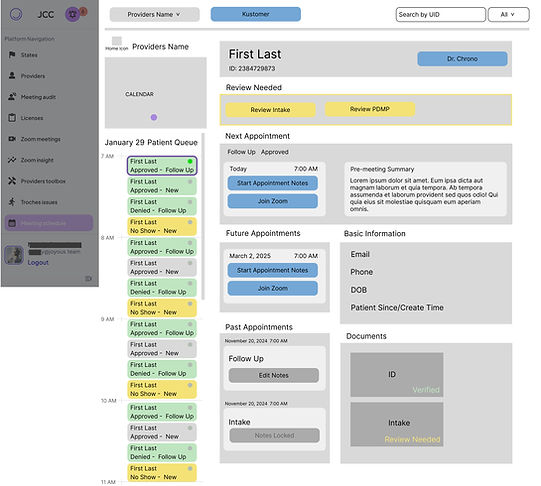Viewport: 541px width, 486px height.
Task: Click the Providers person icon
Action: (12, 76)
